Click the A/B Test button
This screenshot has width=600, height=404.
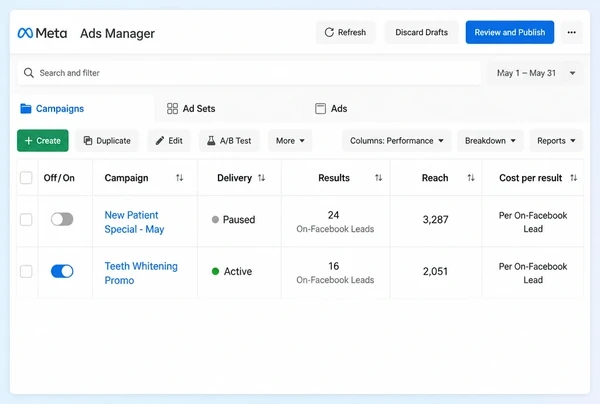pos(229,141)
